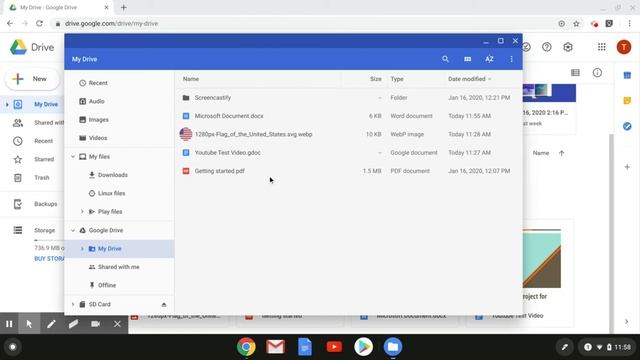The width and height of the screenshot is (640, 360).
Task: Expand My Drive arrow in Drive web sidebar
Action: point(7,104)
